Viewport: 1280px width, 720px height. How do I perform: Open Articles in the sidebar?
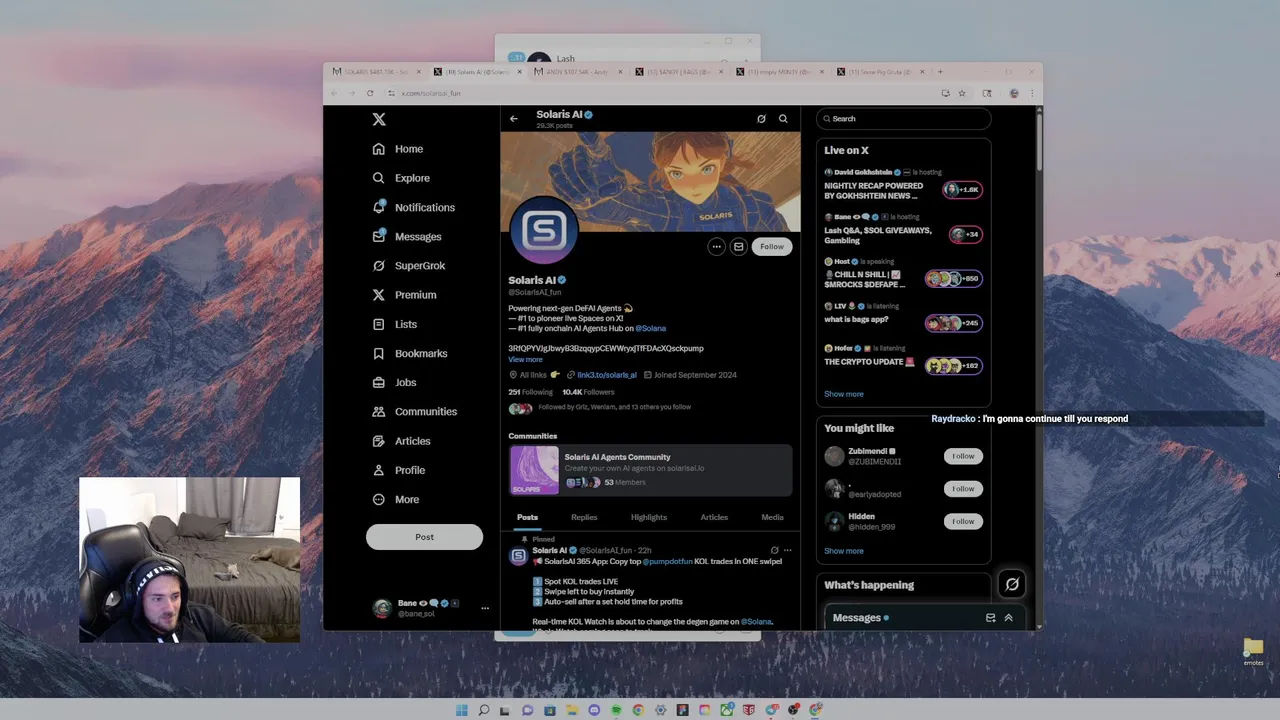401,441
